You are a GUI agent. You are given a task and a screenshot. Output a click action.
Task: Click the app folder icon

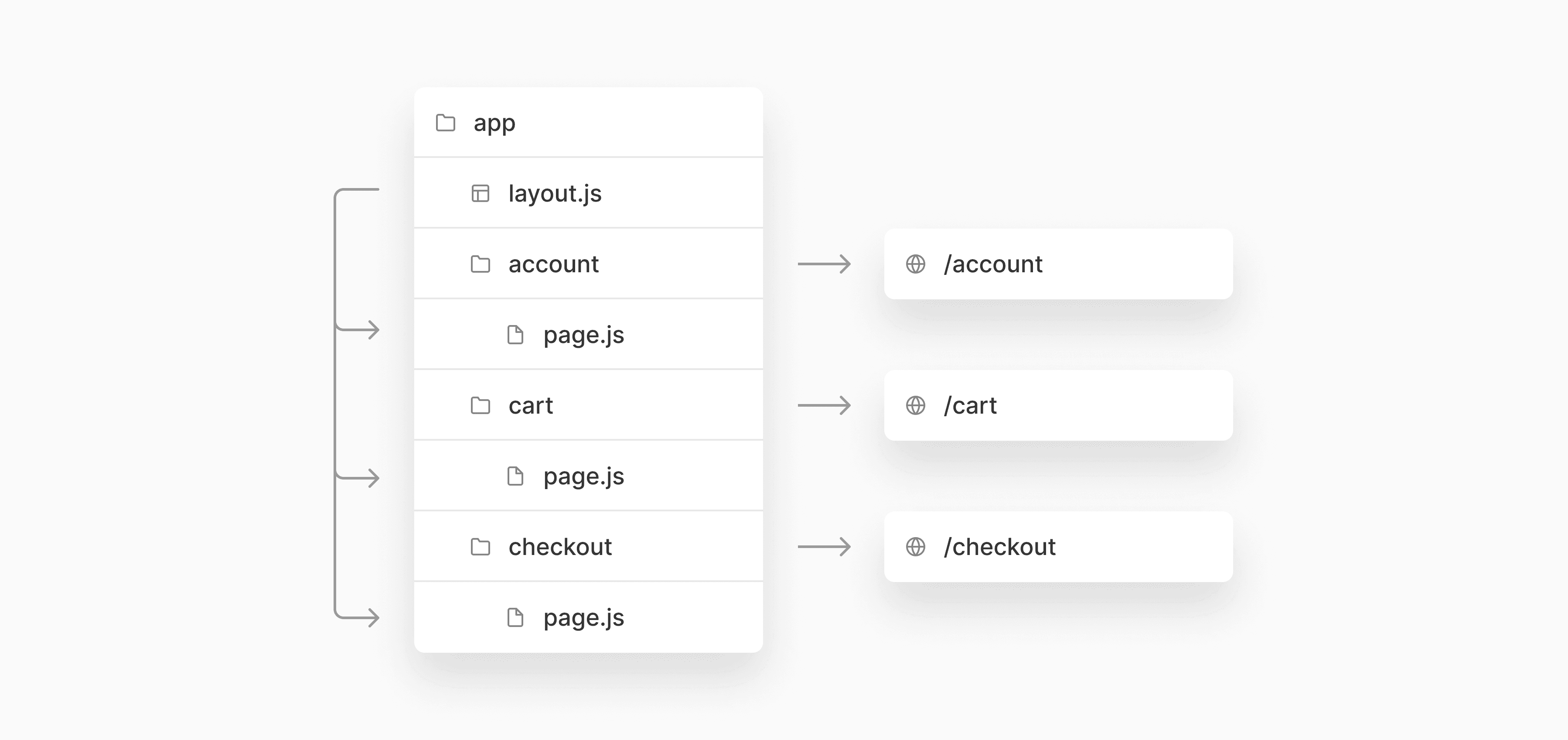446,123
